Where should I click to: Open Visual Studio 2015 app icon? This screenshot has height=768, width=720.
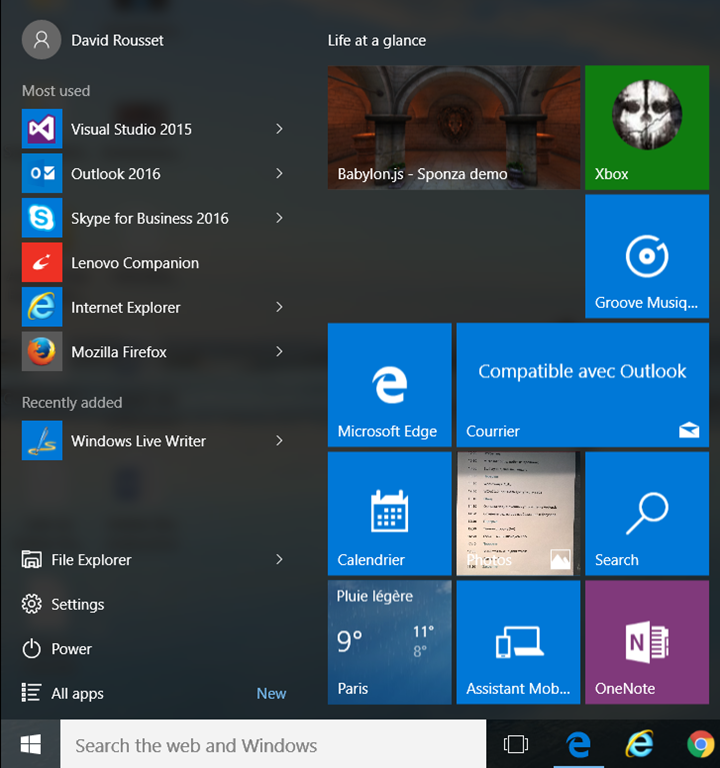(42, 129)
